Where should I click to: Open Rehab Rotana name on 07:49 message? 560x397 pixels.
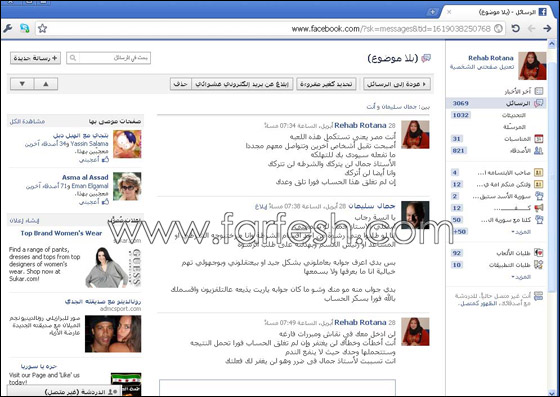click(360, 322)
